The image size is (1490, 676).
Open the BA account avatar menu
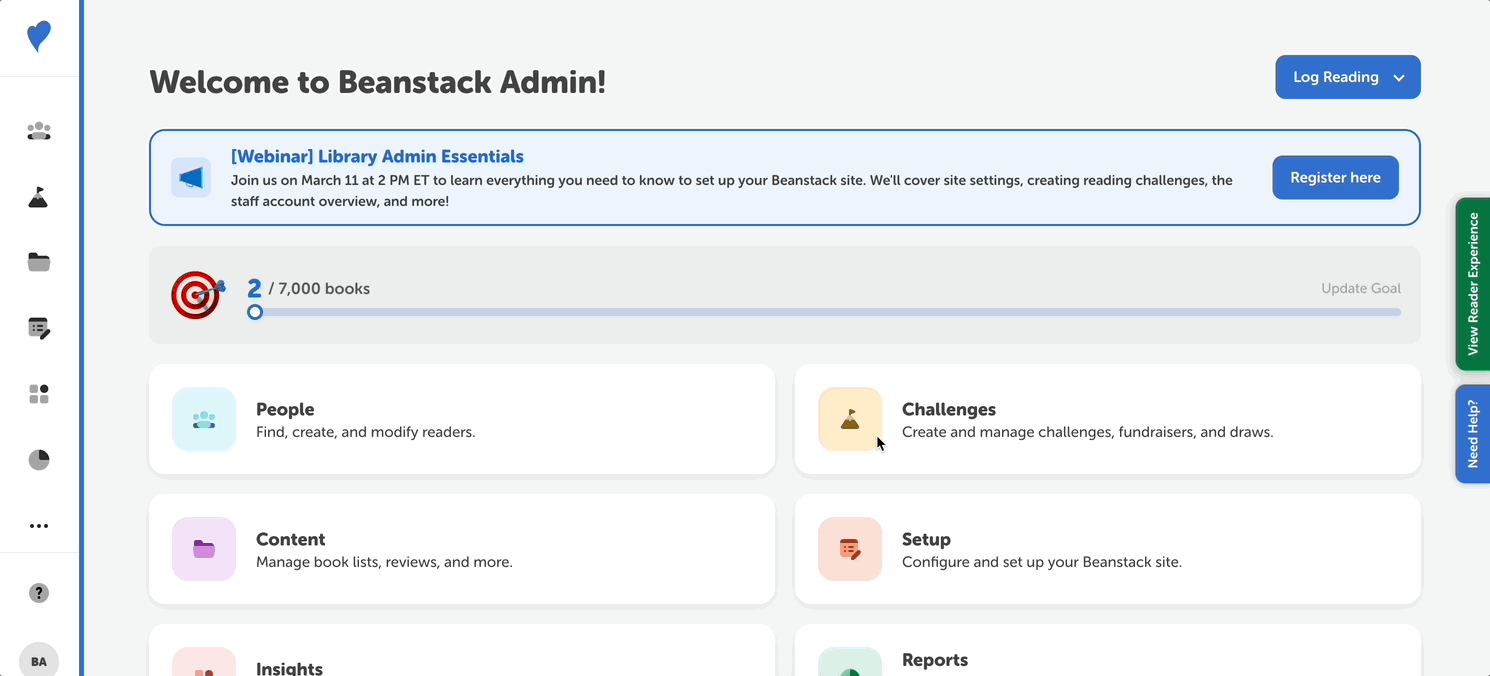coord(38,660)
